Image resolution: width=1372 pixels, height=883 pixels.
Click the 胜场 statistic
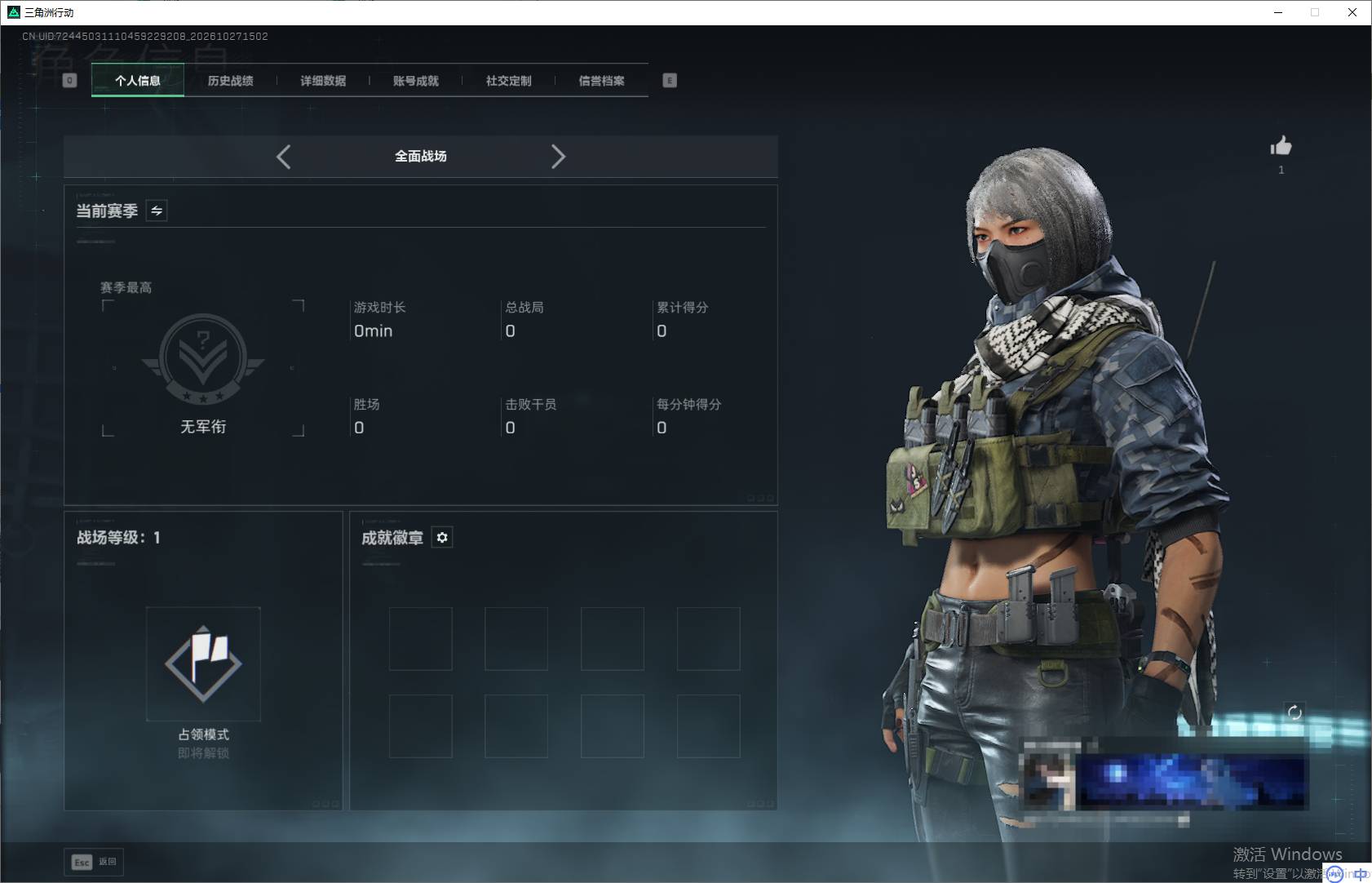[x=366, y=417]
